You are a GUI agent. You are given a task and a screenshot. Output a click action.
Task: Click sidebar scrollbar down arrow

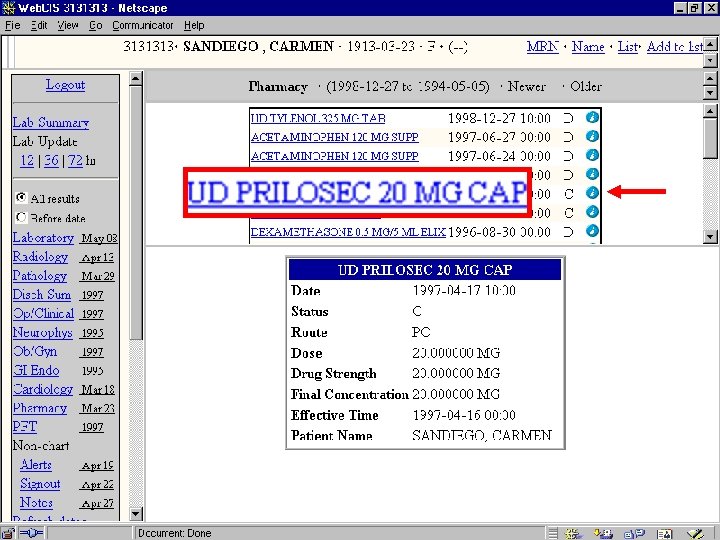[x=135, y=513]
